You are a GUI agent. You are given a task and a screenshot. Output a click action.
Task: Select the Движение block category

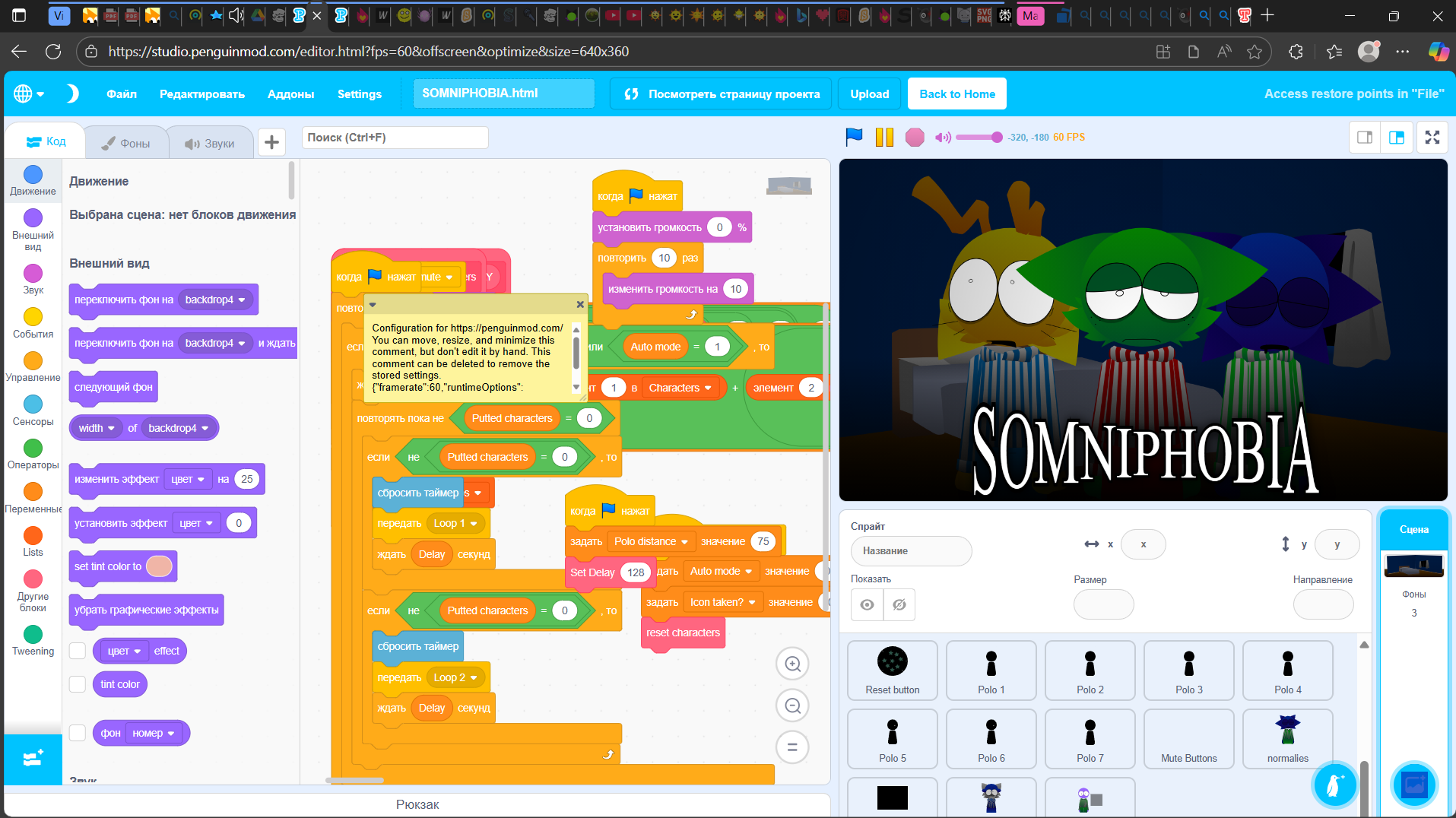pyautogui.click(x=33, y=180)
